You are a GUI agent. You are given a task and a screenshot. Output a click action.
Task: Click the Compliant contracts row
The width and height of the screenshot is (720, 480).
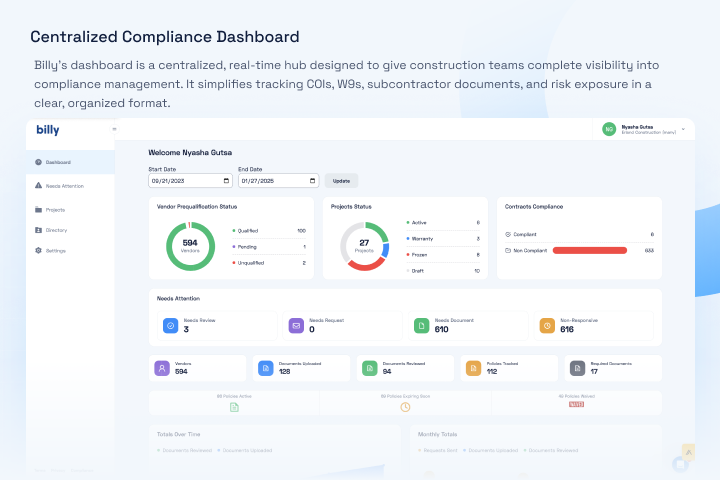coord(579,234)
